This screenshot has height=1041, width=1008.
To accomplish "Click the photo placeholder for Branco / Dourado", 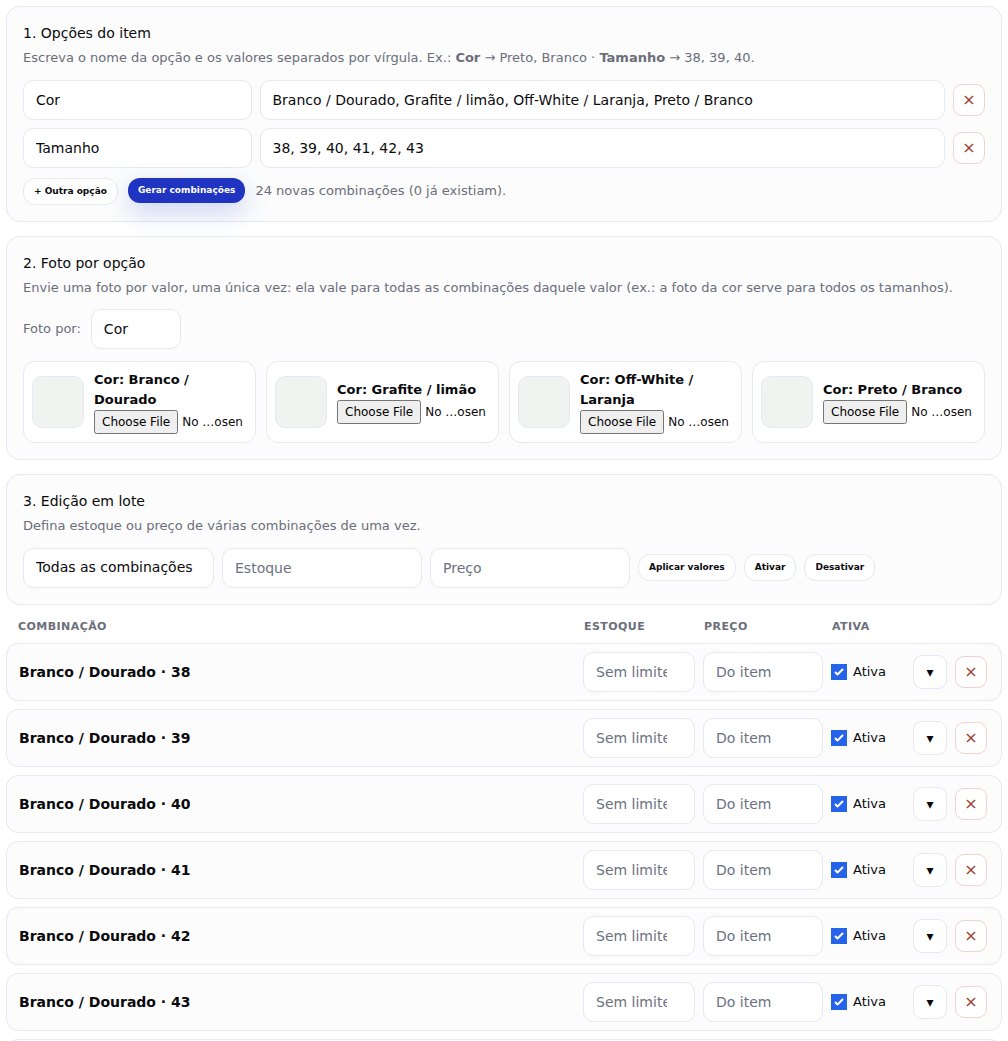I will (58, 402).
